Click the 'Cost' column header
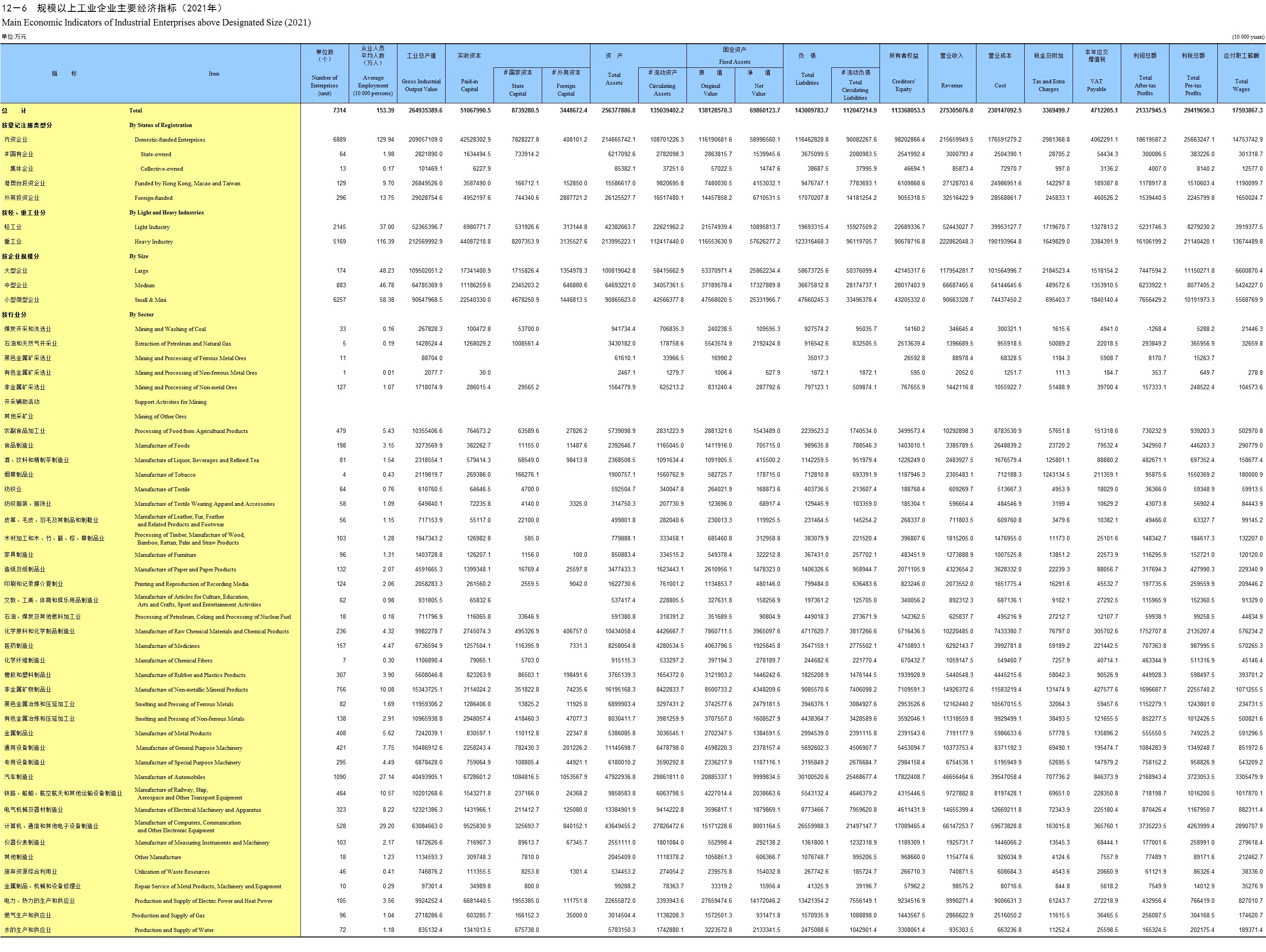Screen dimensions: 1266x952 tap(1000, 85)
